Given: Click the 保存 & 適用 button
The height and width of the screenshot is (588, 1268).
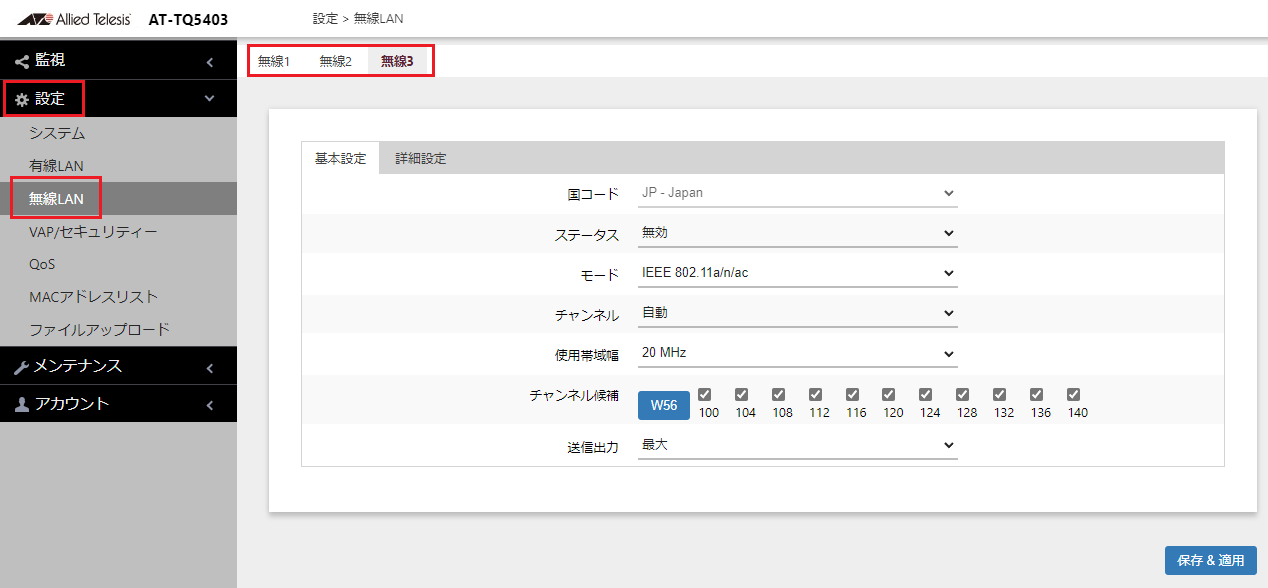Looking at the screenshot, I should click(1210, 560).
